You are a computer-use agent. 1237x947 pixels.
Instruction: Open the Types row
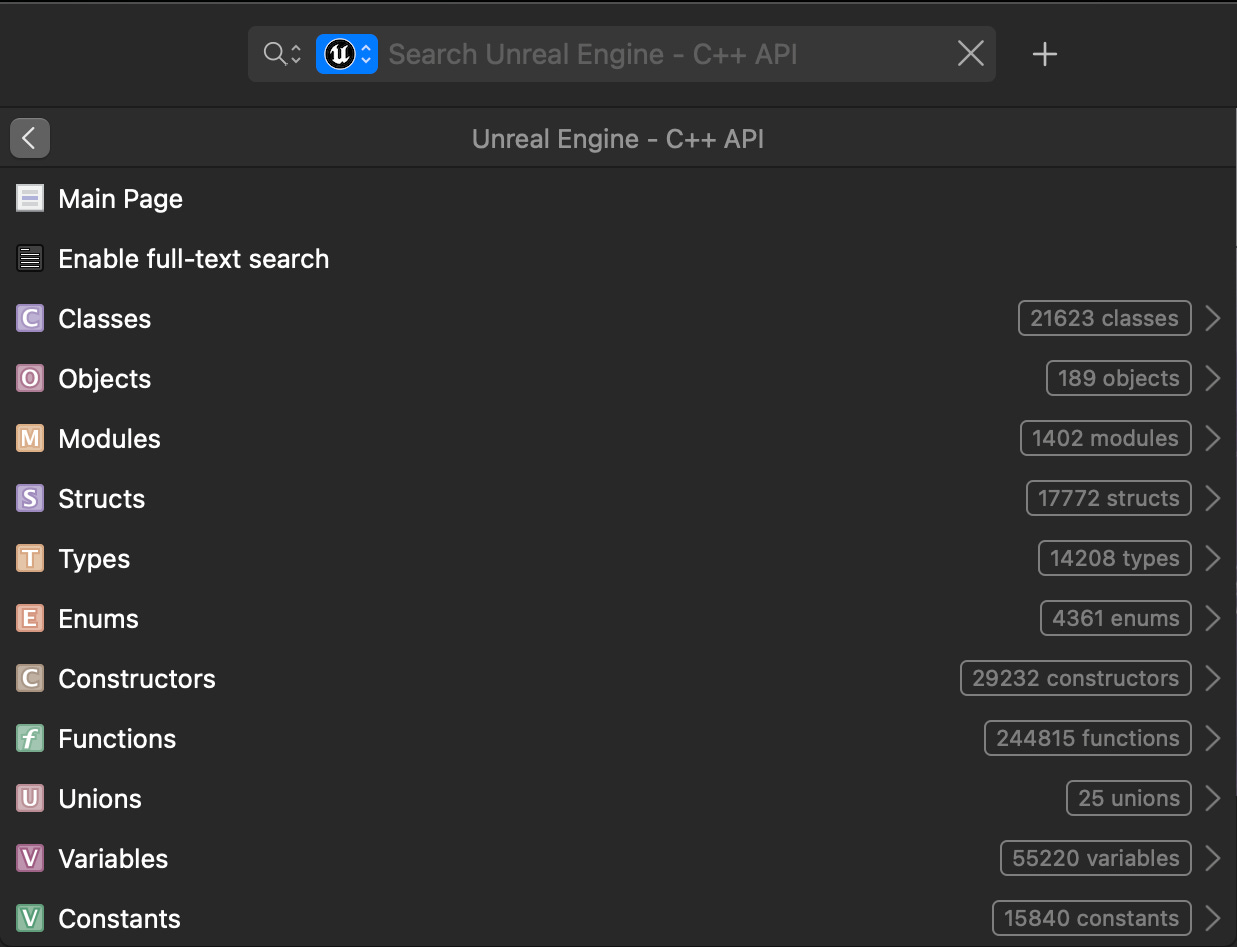pyautogui.click(x=618, y=559)
